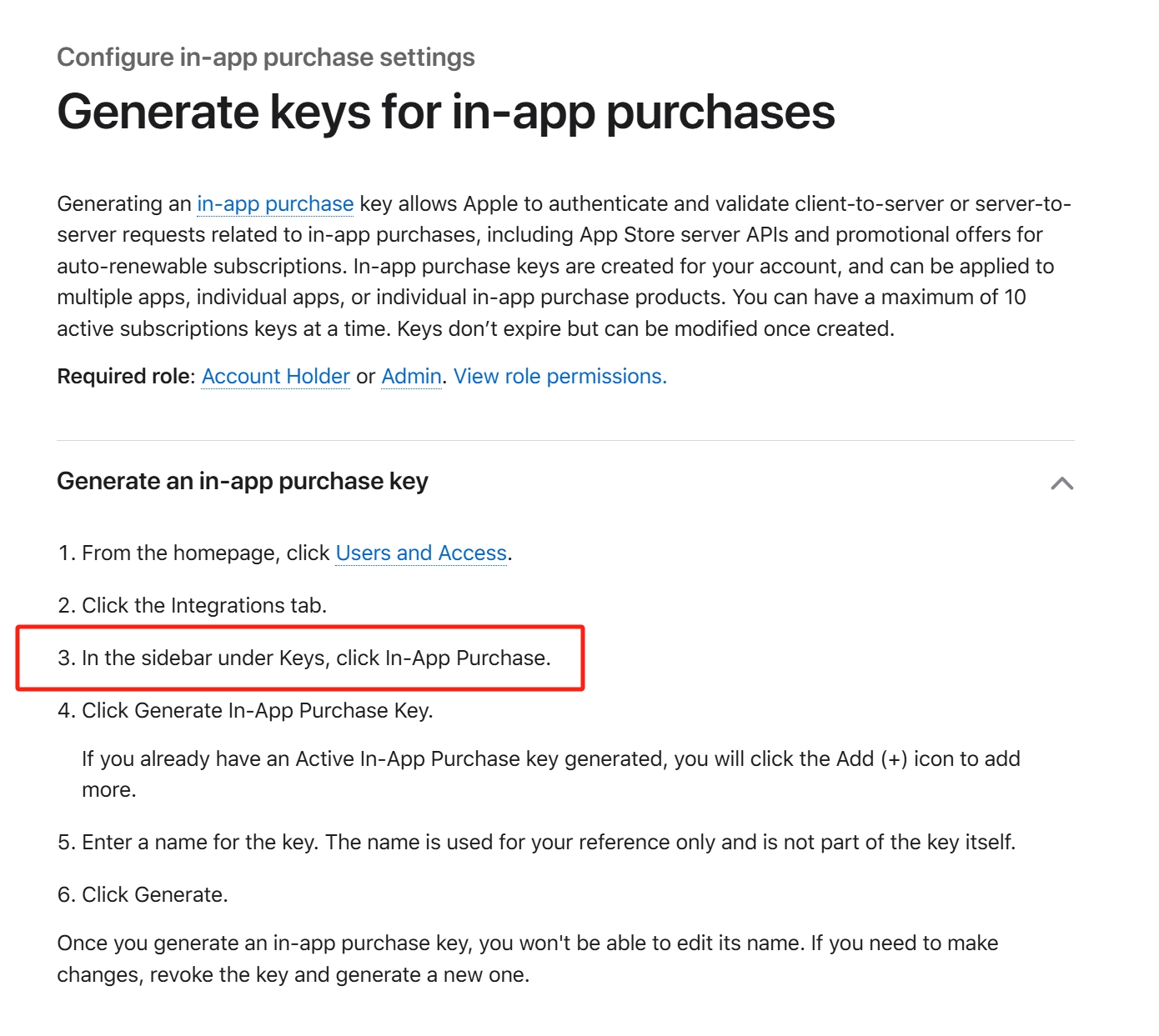Click the Required role label
The image size is (1159, 1036).
point(126,377)
